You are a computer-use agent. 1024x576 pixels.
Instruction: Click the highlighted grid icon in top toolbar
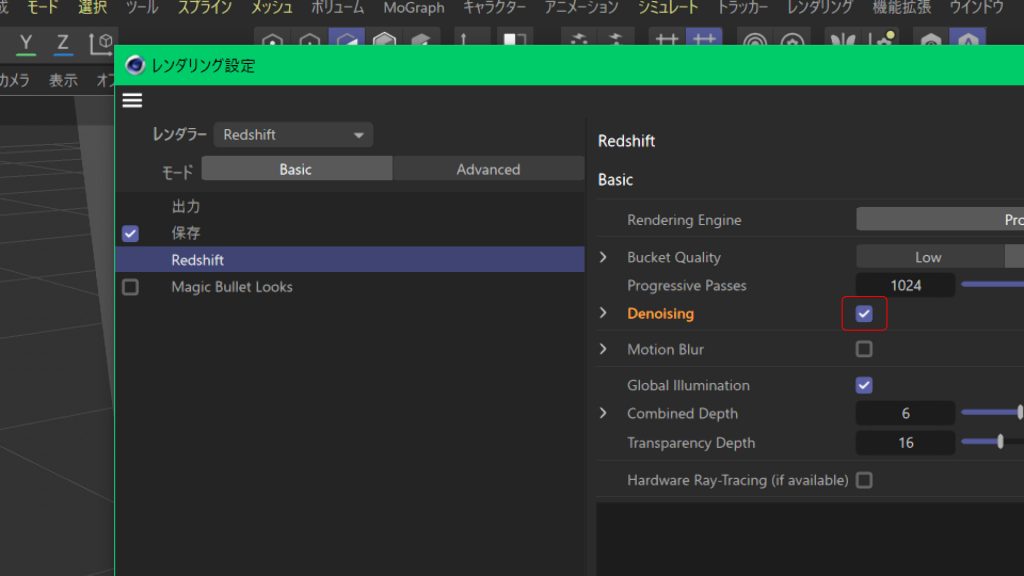click(703, 42)
